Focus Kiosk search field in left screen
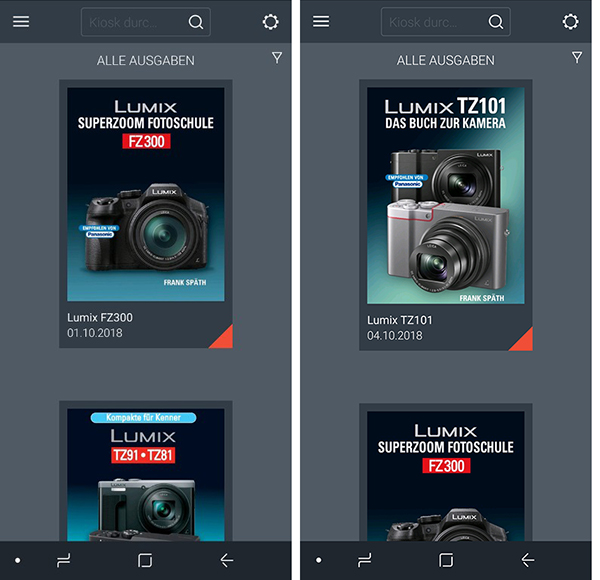The image size is (600, 580). (146, 22)
